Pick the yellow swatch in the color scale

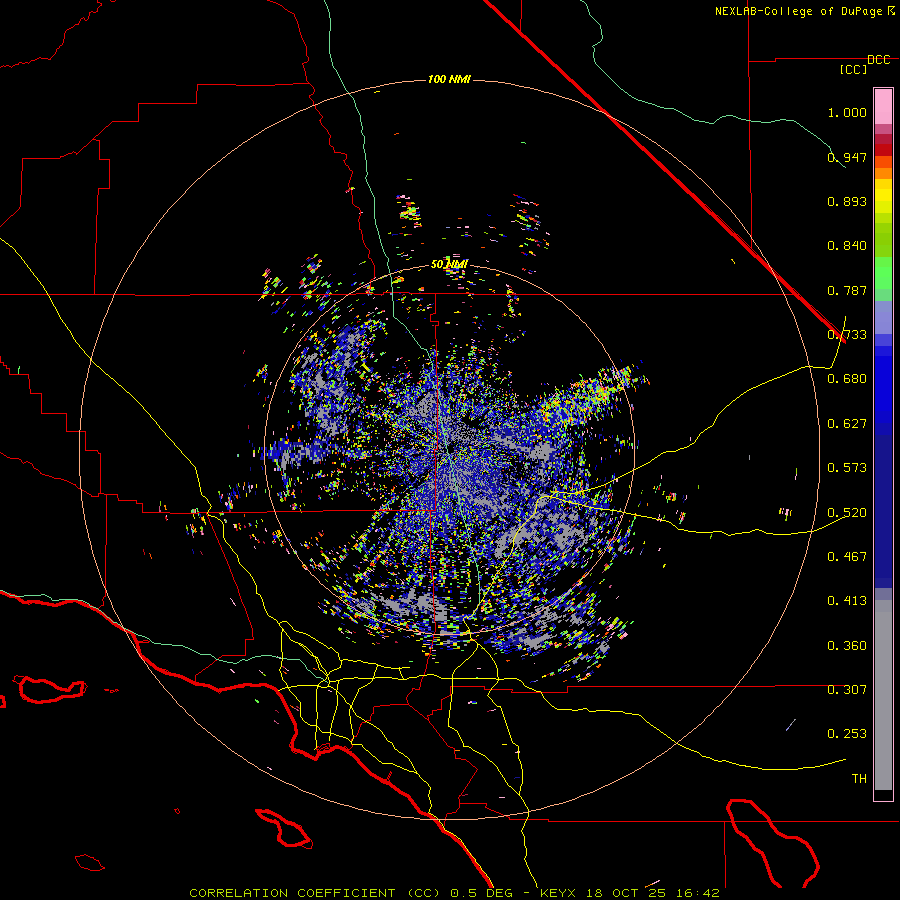pos(883,197)
